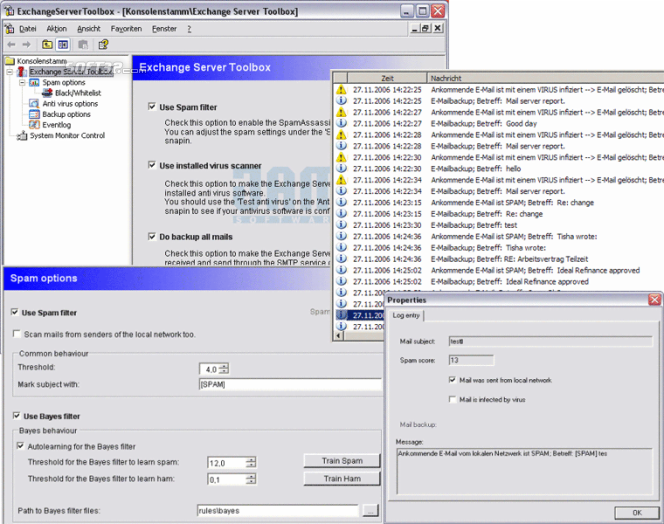
Task: Click the Train Ham button
Action: point(342,479)
